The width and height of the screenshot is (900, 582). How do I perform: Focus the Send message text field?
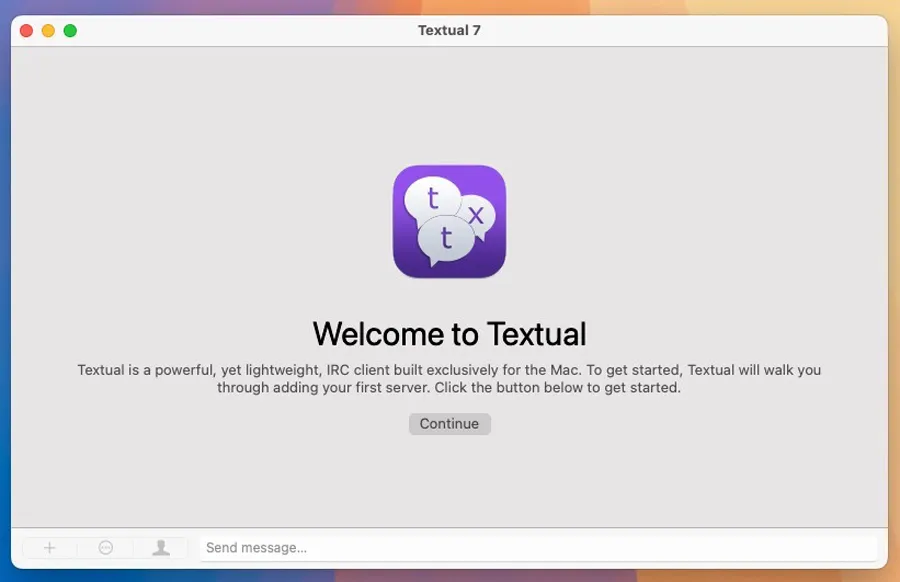(x=538, y=547)
